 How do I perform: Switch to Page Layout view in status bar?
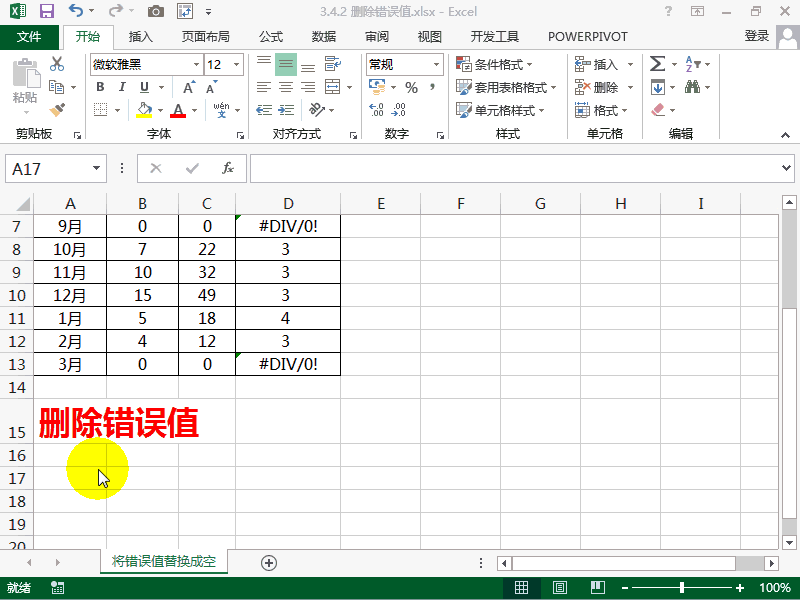click(560, 588)
